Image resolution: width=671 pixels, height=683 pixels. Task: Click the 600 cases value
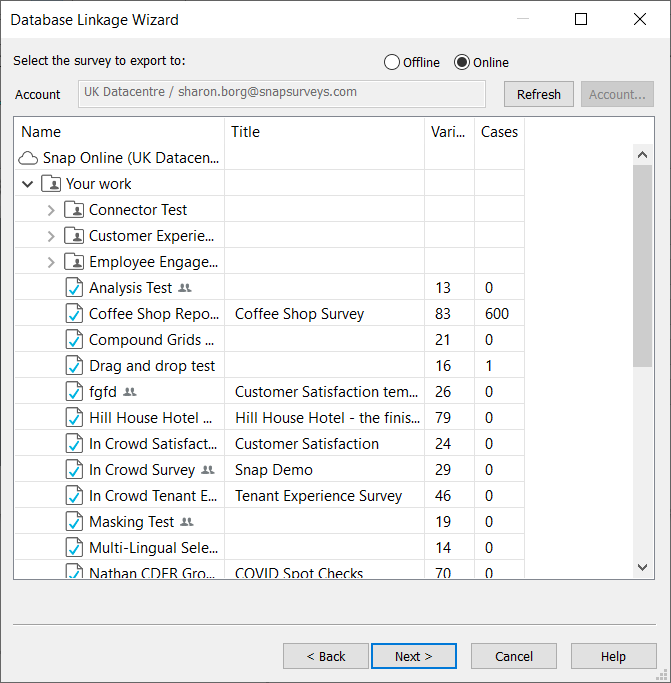click(x=497, y=314)
